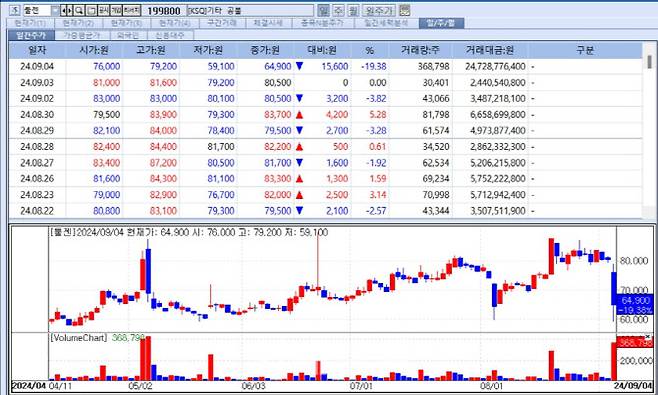Click the up triangle in the 24.08.30 row

click(299, 115)
